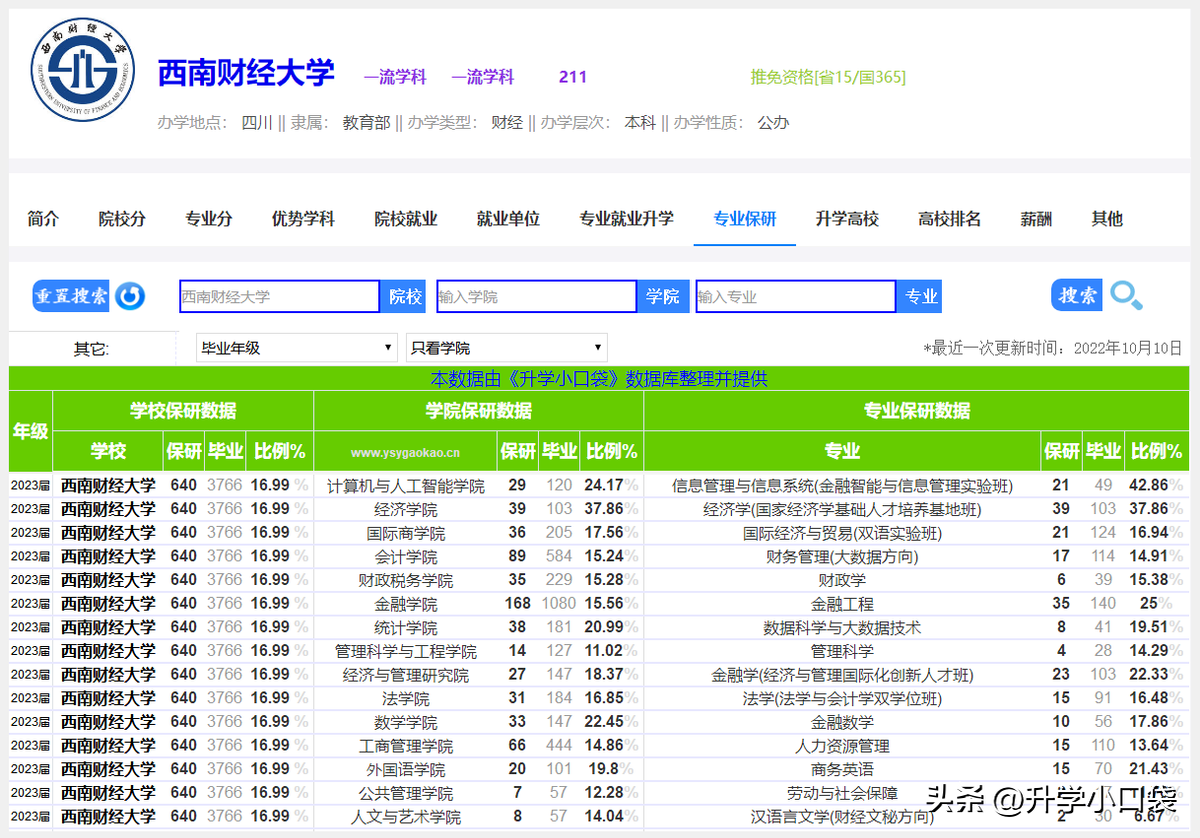Screen dimensions: 1200x838
Task: Click the 重置搜索 button
Action: 72,296
